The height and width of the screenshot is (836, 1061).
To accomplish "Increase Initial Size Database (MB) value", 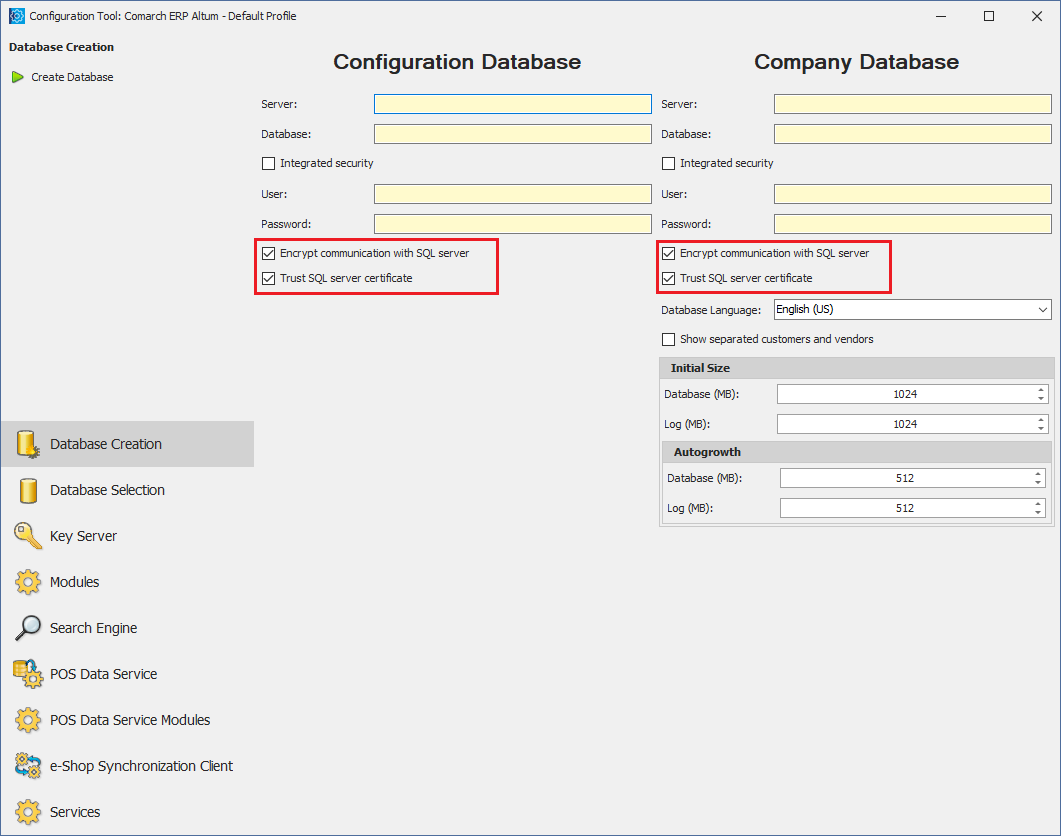I will click(1041, 390).
